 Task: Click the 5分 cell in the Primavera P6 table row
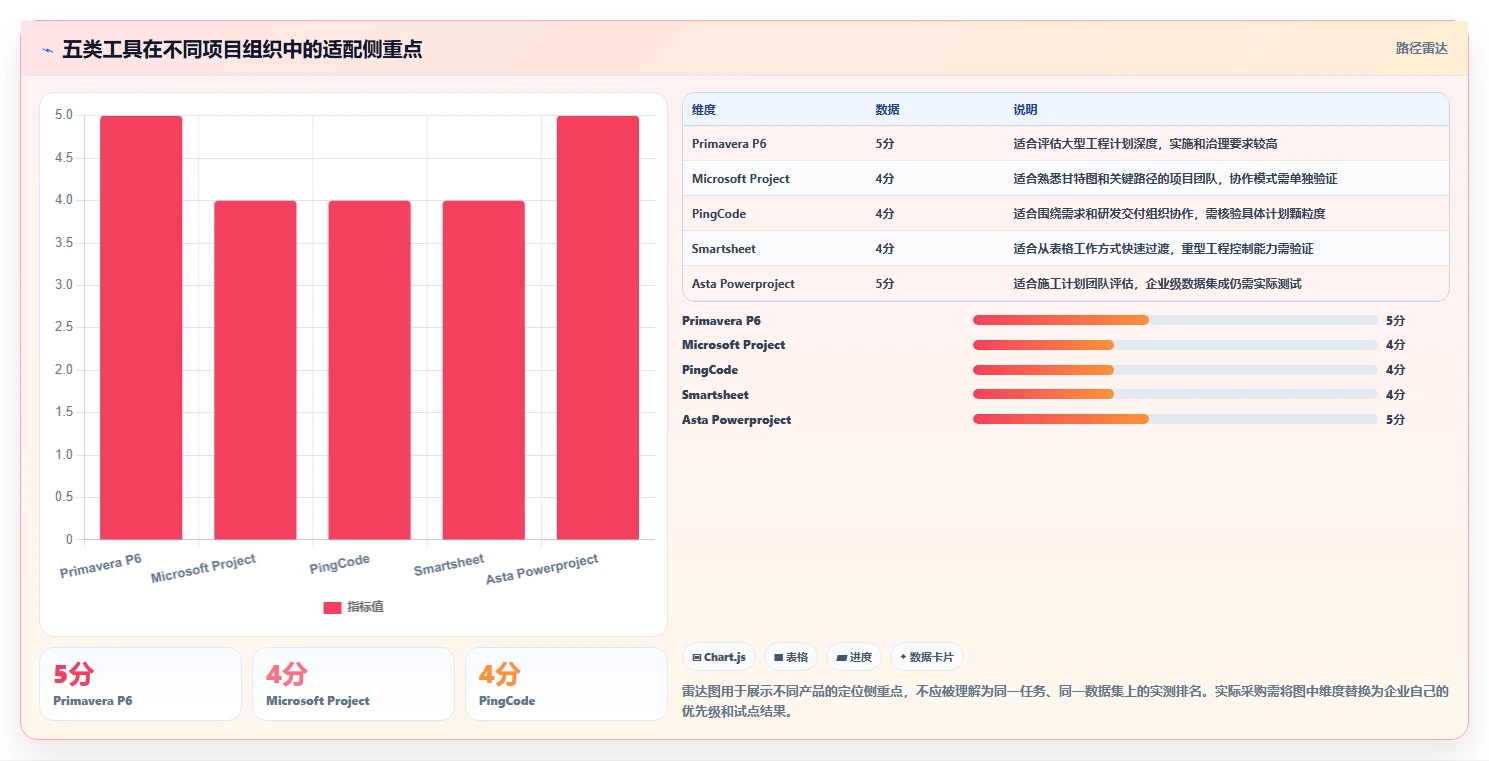[x=885, y=144]
